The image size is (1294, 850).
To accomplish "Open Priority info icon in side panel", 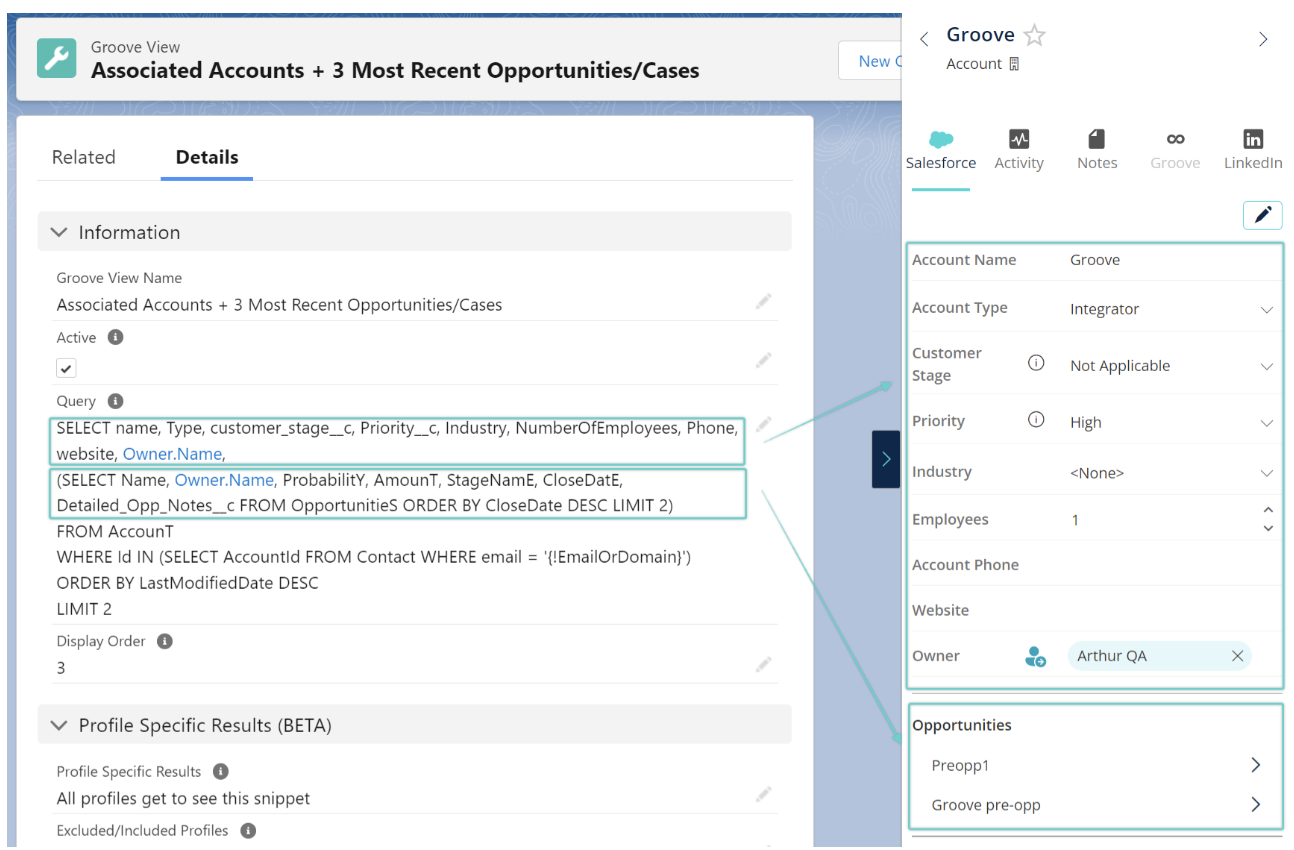I will tap(1036, 420).
